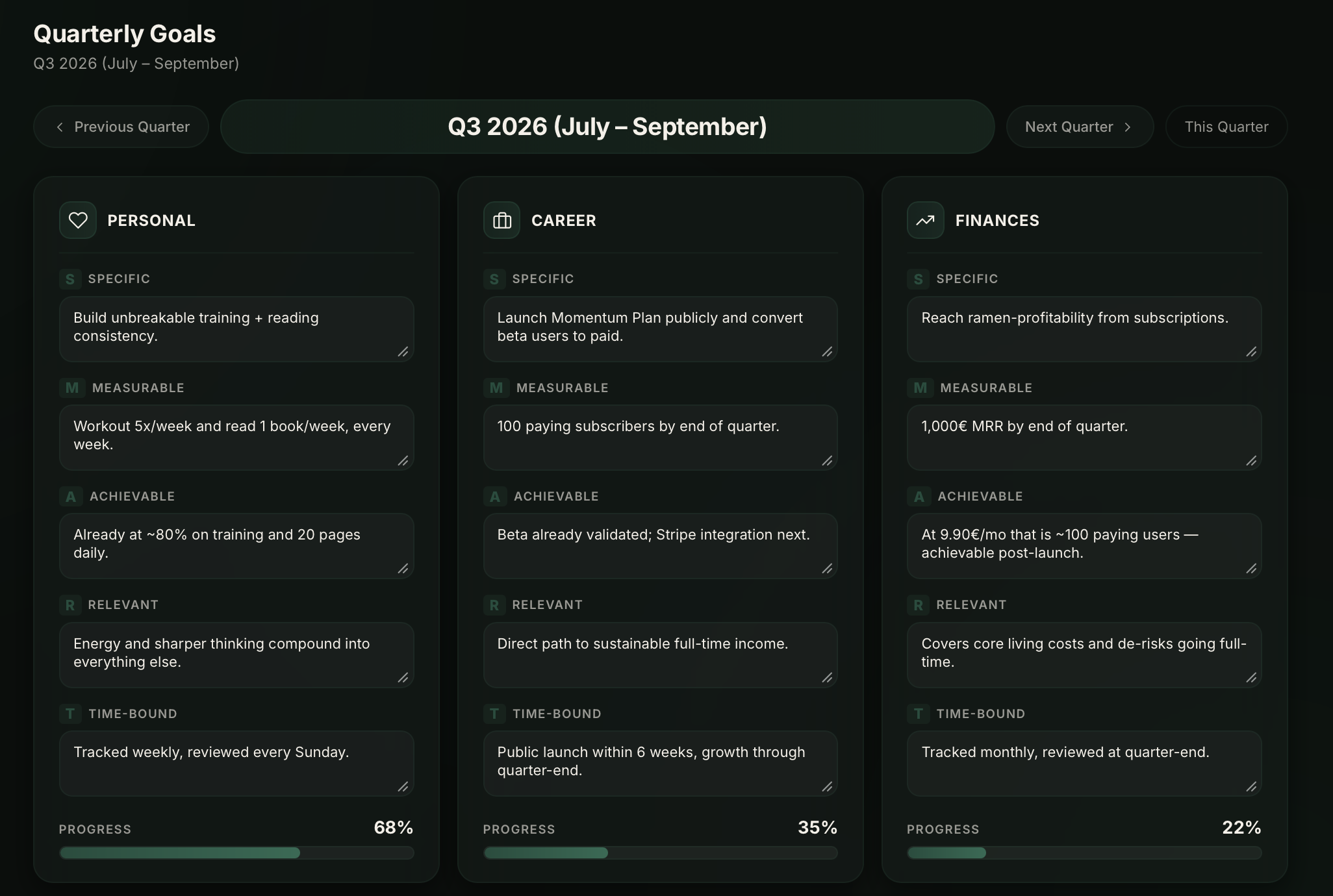This screenshot has height=896, width=1333.
Task: Edit Finances Achievable '9.90€/mo' field
Action: [x=1084, y=546]
